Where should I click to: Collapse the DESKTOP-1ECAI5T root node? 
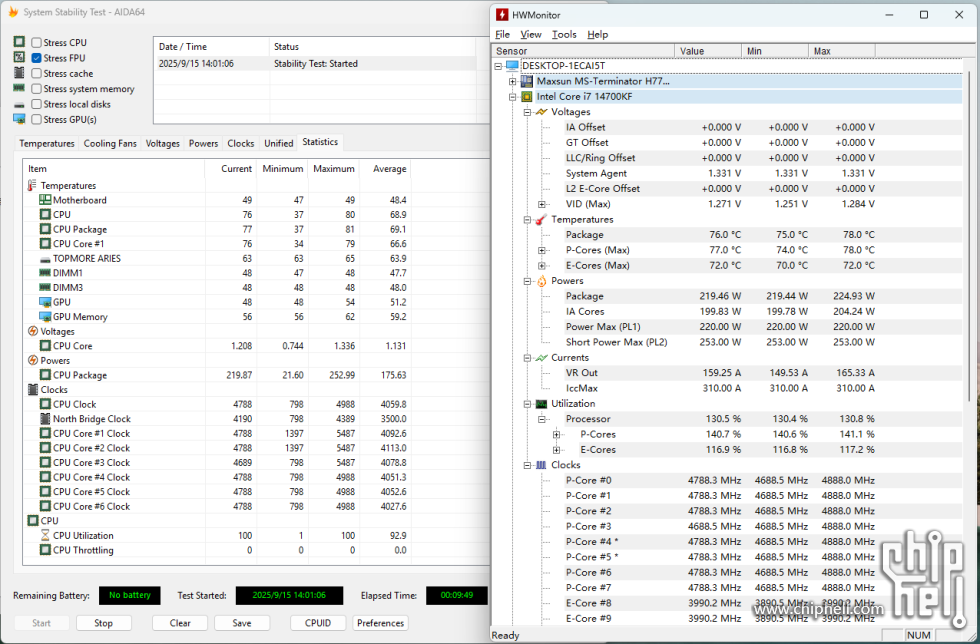[498, 66]
